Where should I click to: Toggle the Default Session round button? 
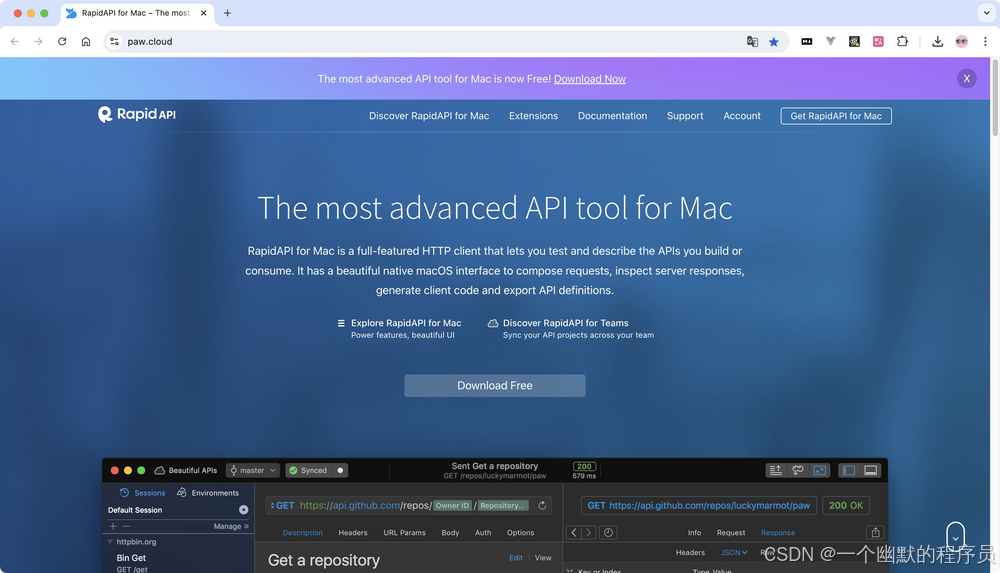click(244, 510)
